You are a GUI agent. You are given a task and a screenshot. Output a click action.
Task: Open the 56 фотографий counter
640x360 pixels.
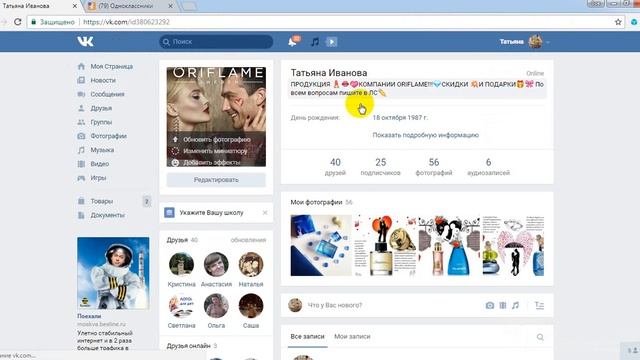[433, 167]
